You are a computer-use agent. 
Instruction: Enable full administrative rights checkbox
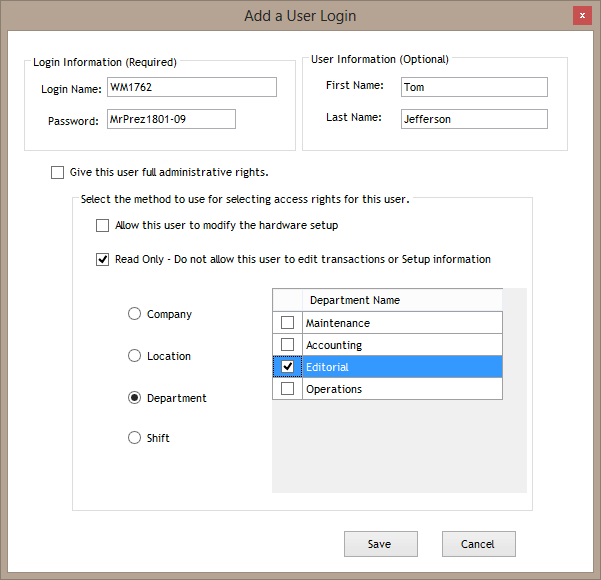(x=57, y=172)
